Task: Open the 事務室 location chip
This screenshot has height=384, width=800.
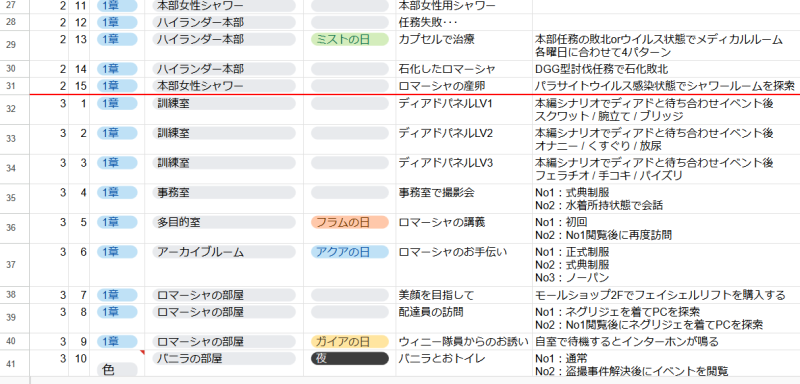Action: coord(224,193)
